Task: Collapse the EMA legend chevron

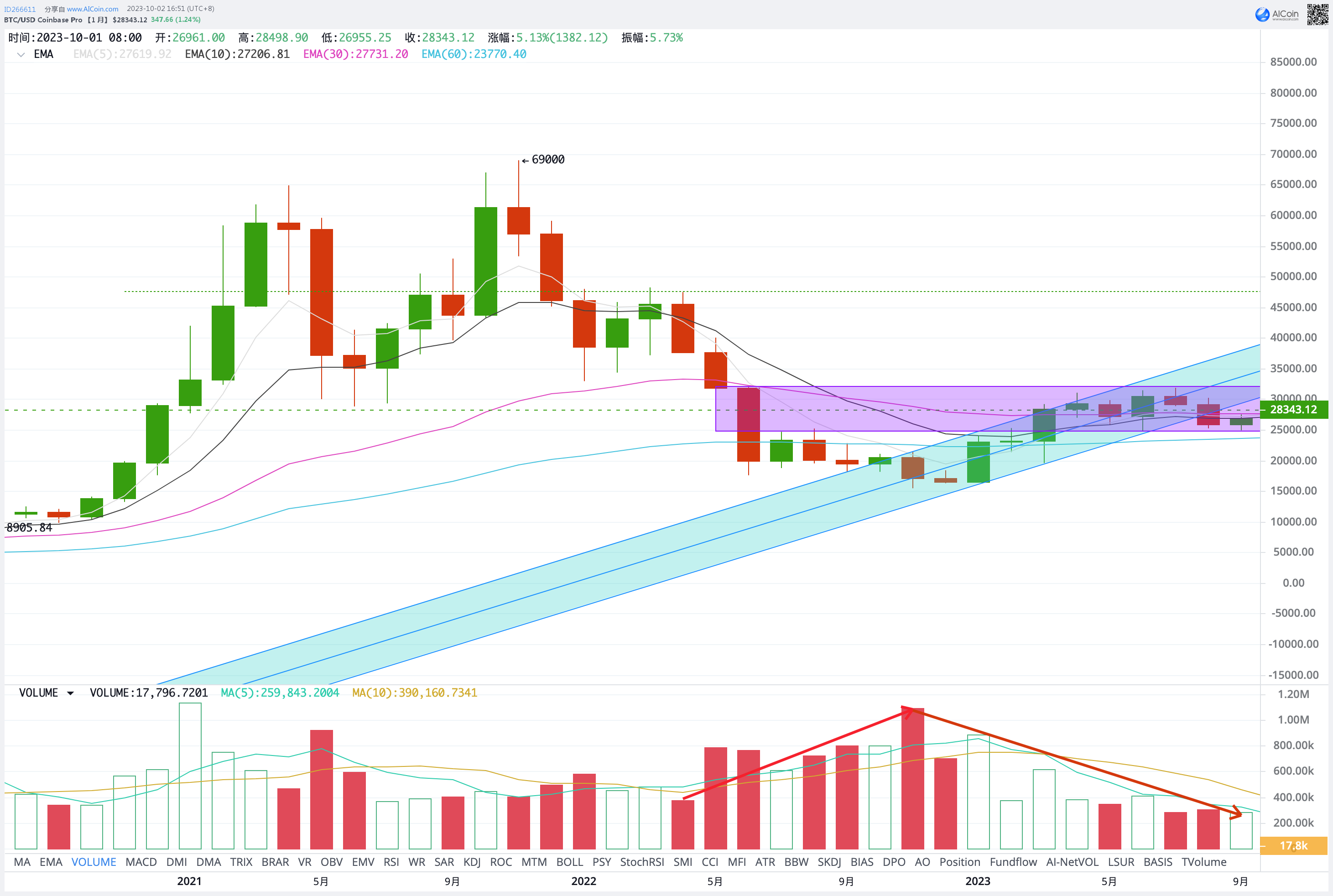Action: [21, 55]
